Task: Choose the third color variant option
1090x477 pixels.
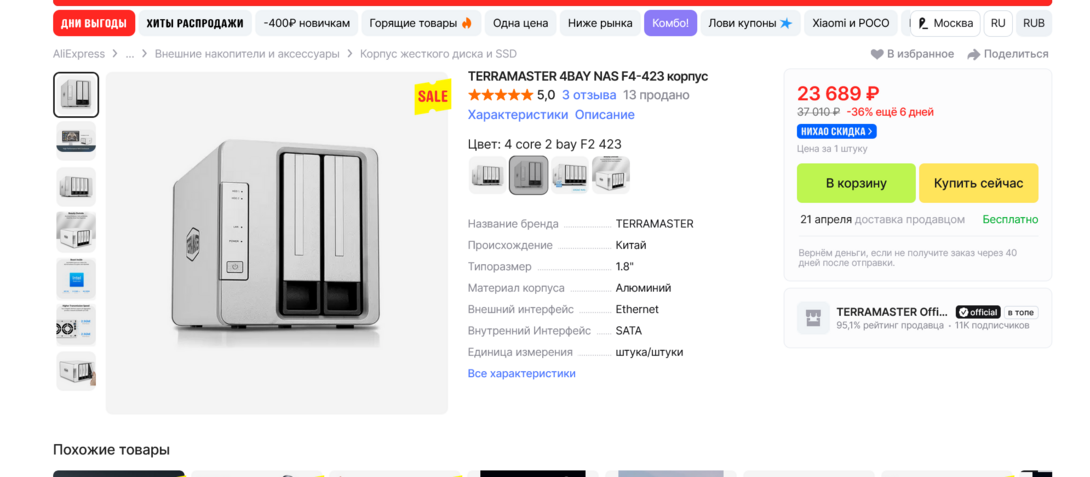Action: (570, 175)
